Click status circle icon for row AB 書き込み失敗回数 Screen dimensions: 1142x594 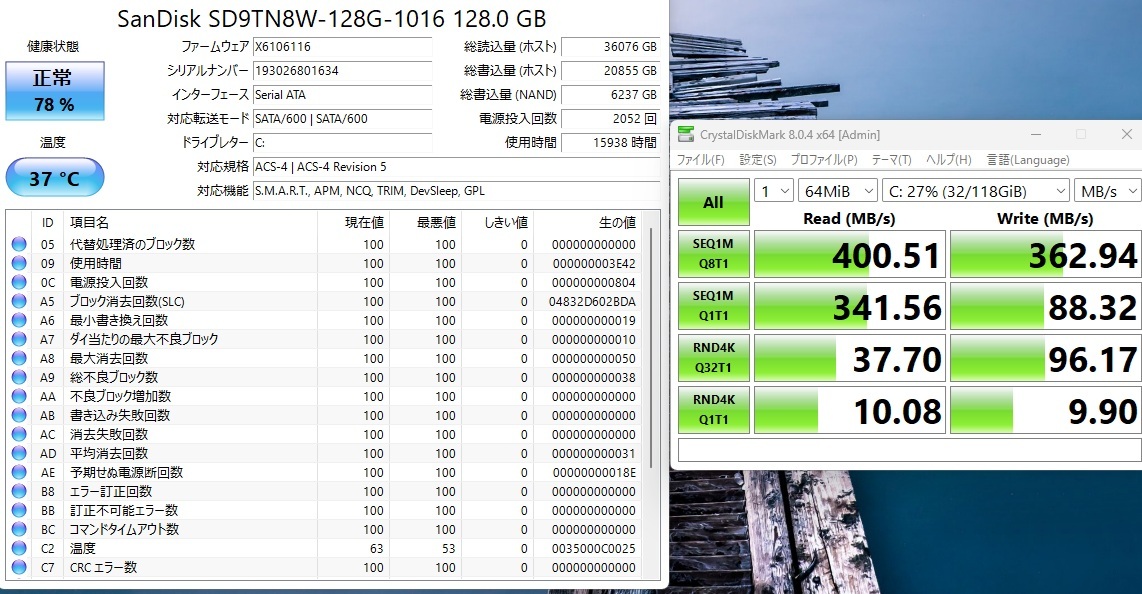pos(19,416)
